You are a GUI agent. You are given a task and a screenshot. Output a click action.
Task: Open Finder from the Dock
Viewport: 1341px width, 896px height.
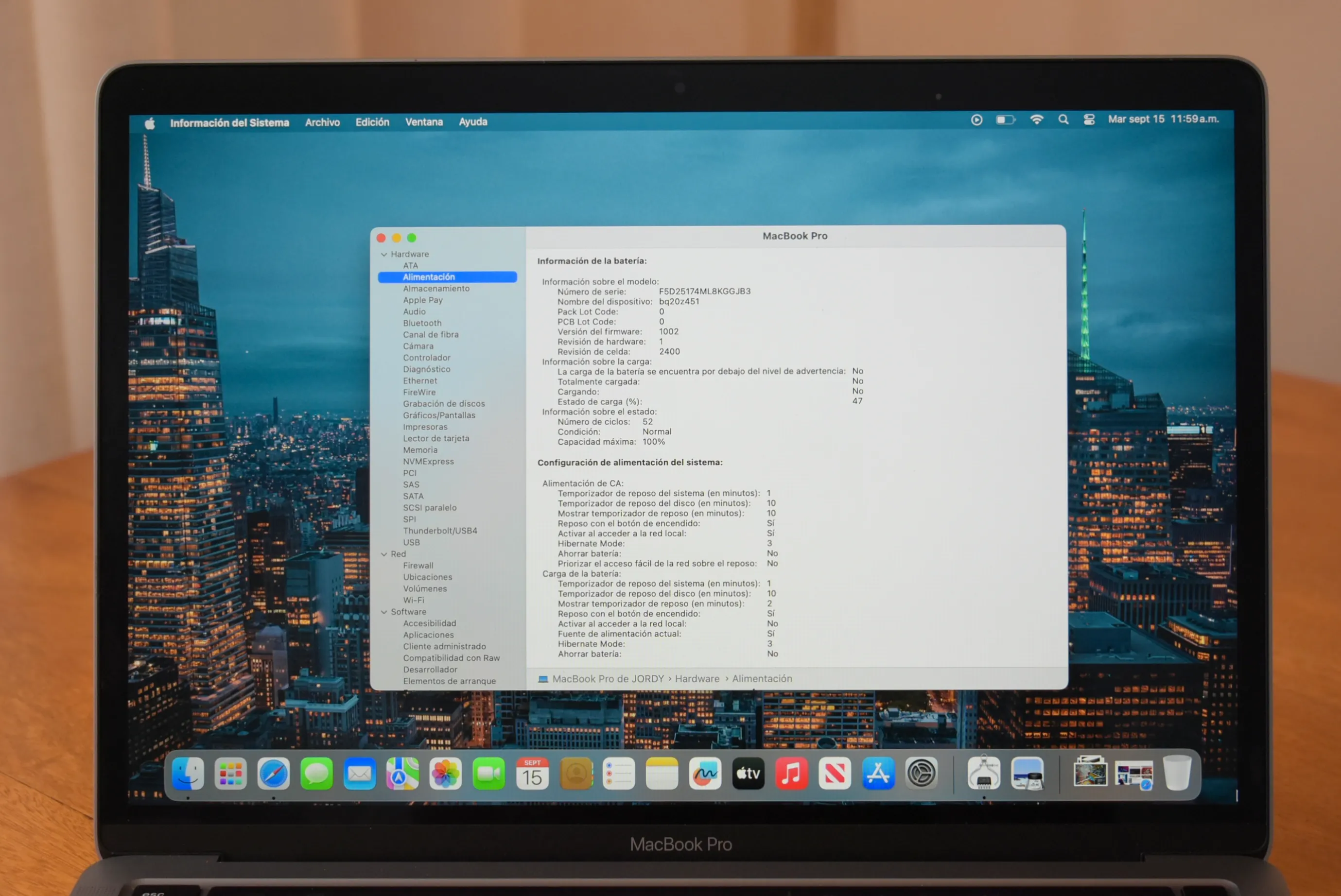click(188, 774)
